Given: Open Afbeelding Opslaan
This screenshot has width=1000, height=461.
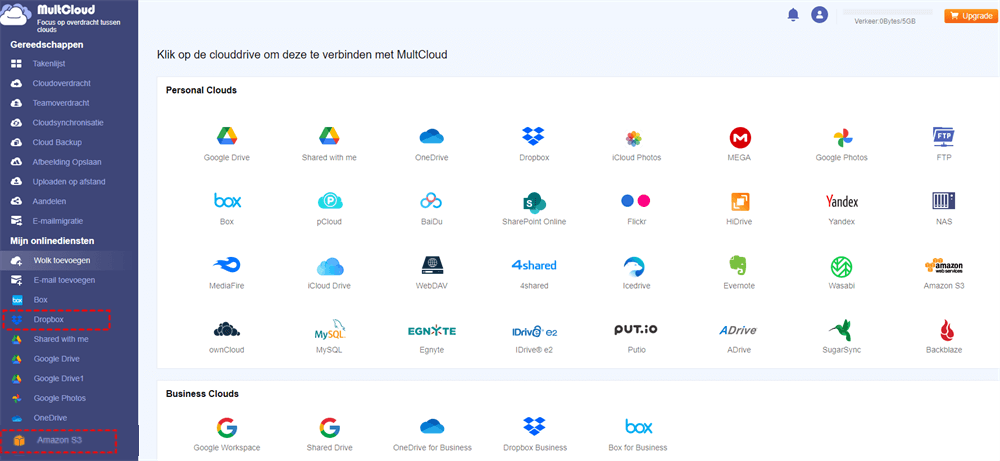Looking at the screenshot, I should pos(69,162).
